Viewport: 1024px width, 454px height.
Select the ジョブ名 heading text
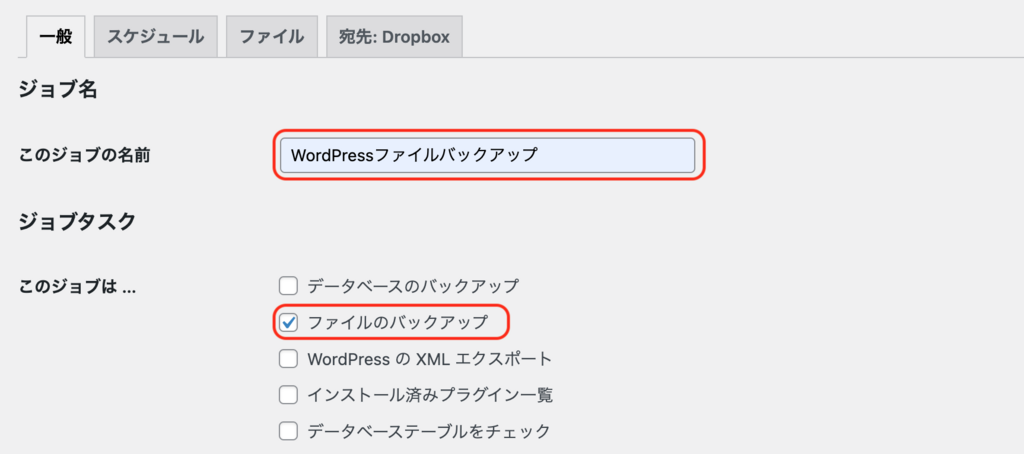[58, 89]
